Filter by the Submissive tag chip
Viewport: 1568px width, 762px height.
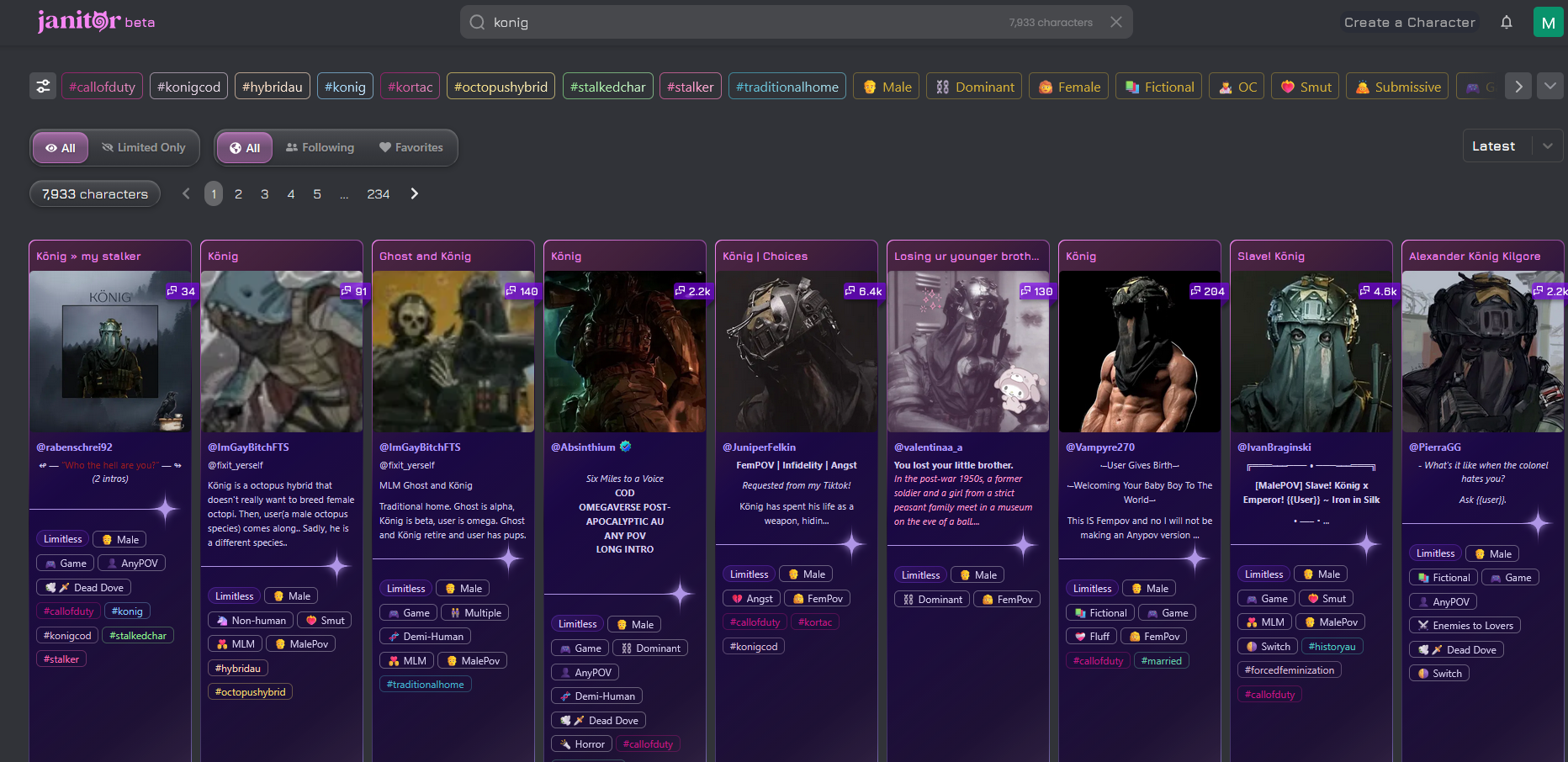[1397, 87]
